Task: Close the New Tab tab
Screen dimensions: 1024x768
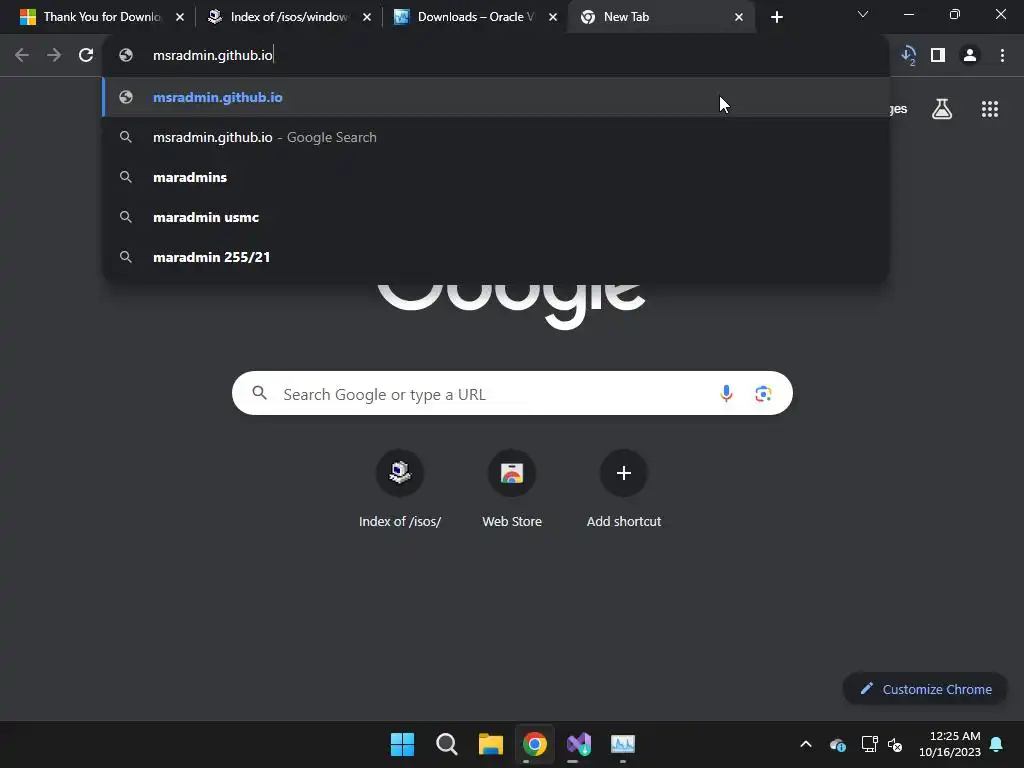Action: [739, 17]
